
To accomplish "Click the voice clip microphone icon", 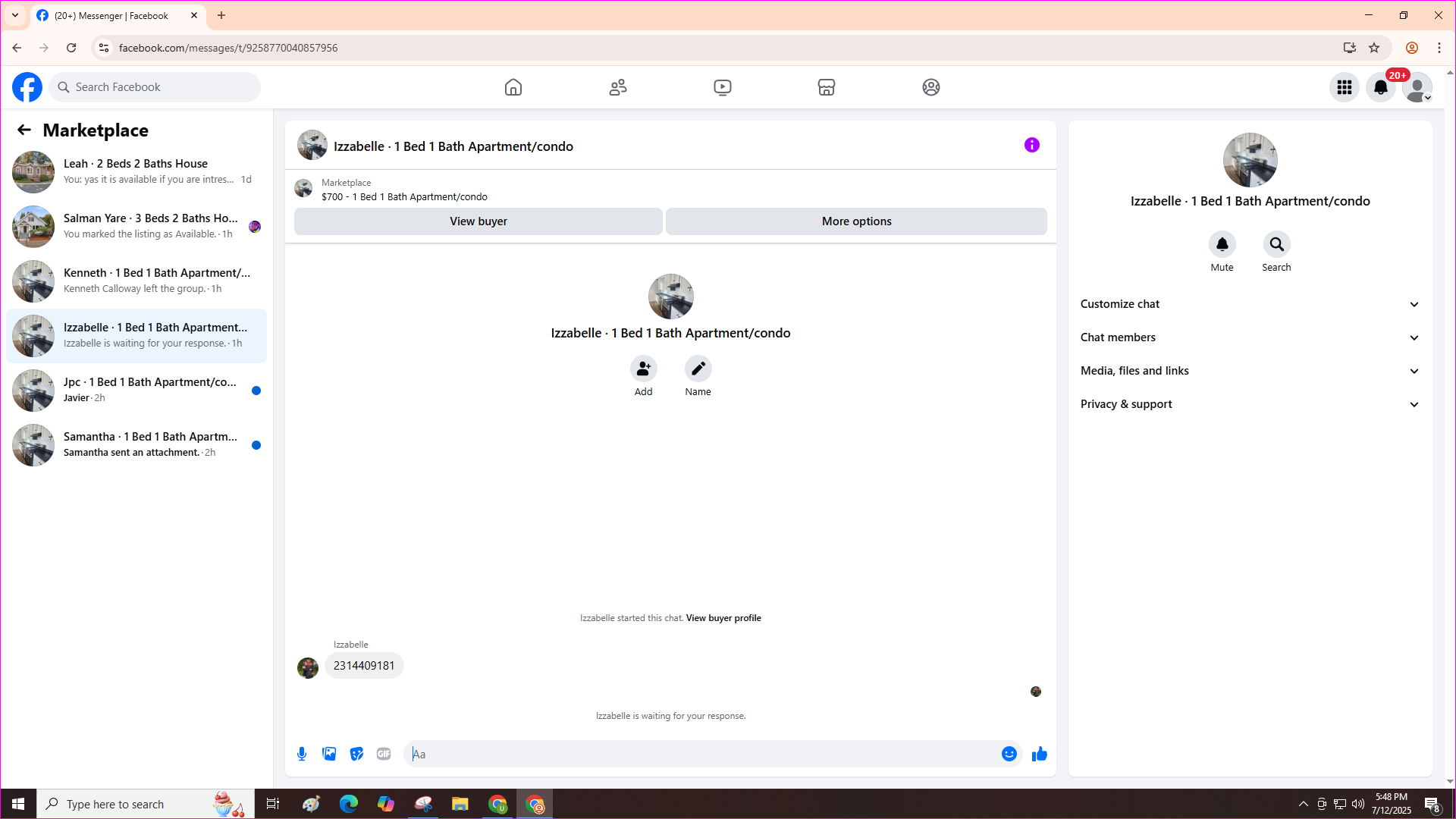I will pyautogui.click(x=302, y=754).
